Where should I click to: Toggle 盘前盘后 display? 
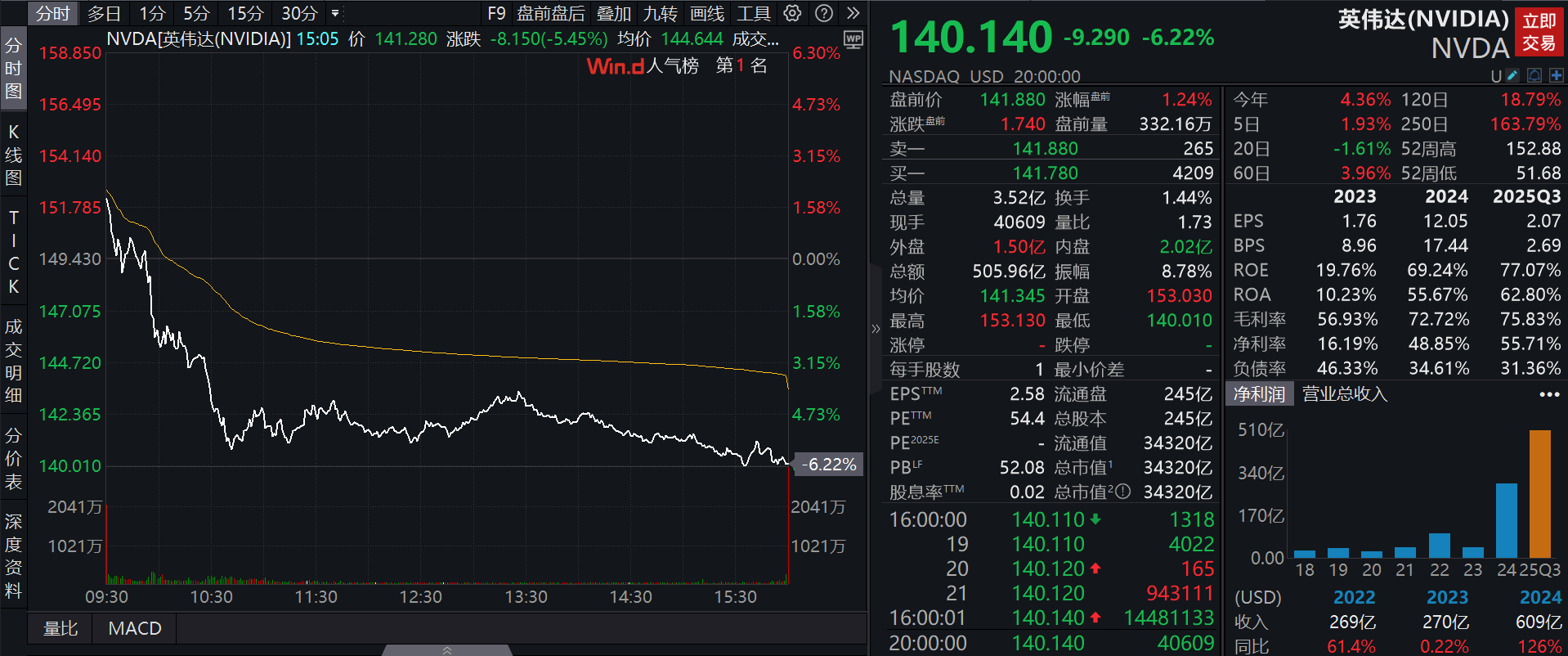[x=551, y=13]
